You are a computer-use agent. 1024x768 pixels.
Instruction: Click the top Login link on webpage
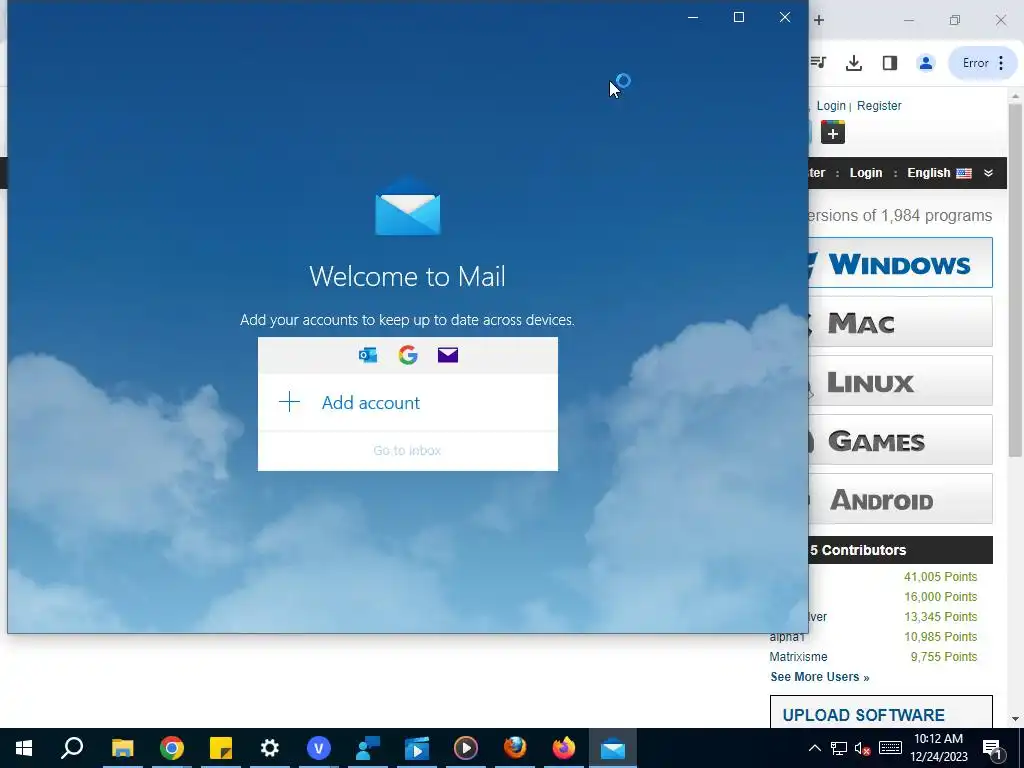click(x=831, y=106)
